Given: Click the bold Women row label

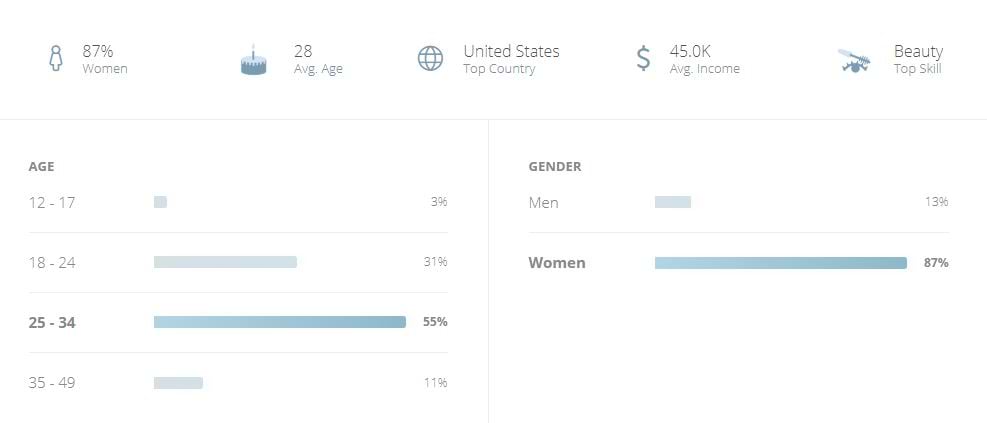Looking at the screenshot, I should (557, 263).
